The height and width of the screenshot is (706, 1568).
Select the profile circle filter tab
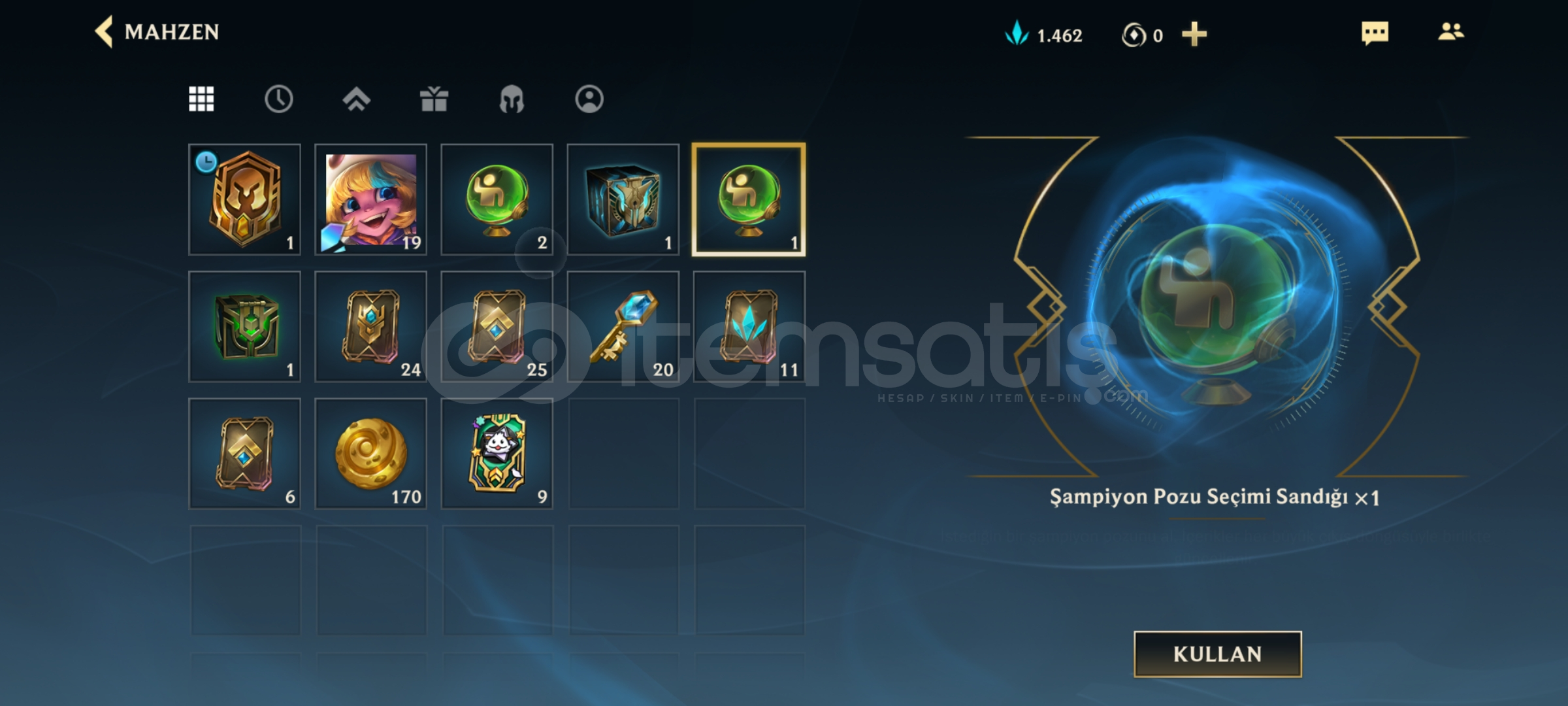[x=589, y=99]
